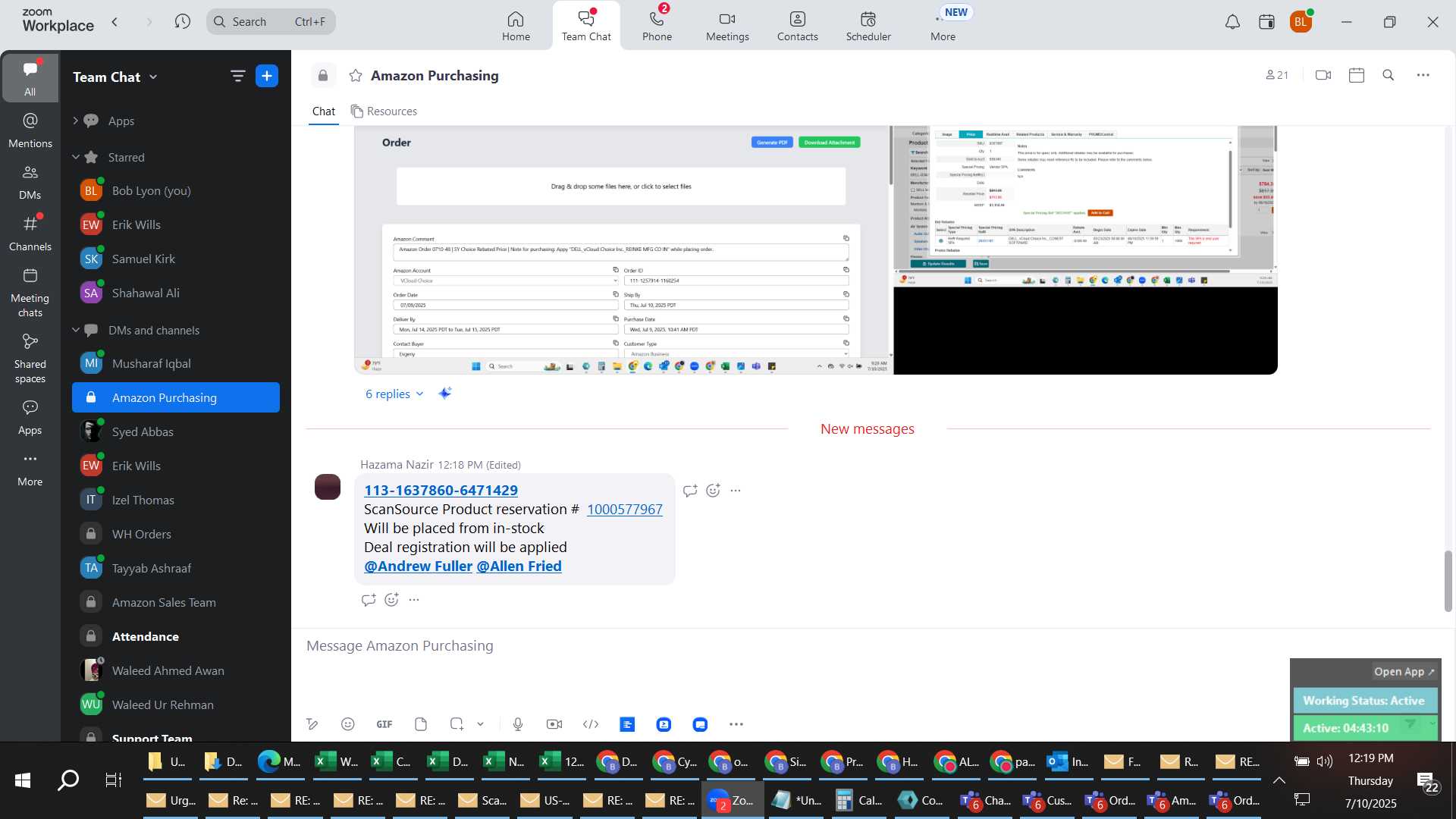Search within the Amazon Purchasing chat
This screenshot has height=819, width=1456.
click(x=1389, y=75)
